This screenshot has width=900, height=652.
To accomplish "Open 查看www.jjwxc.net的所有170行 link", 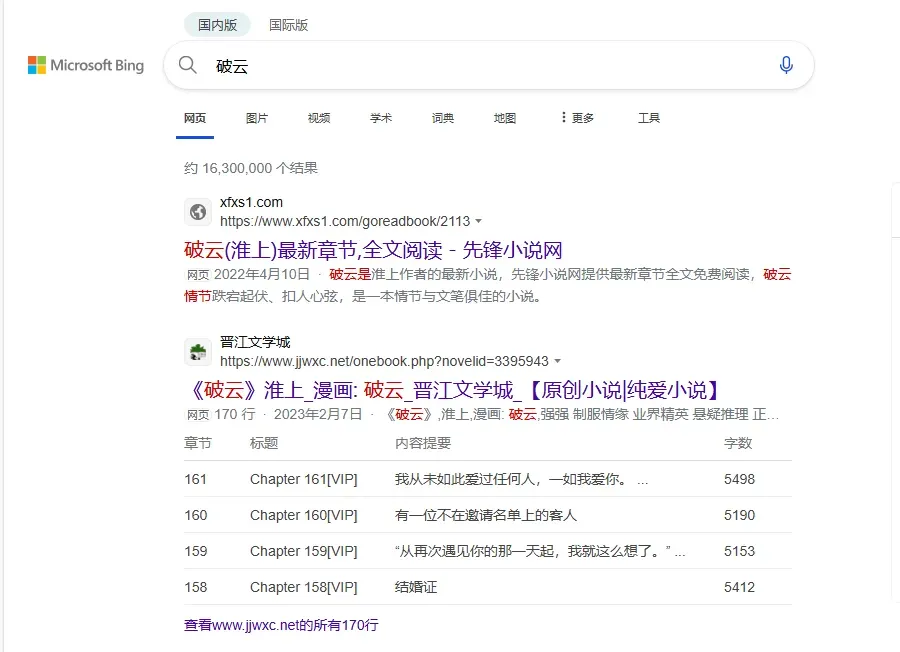I will [x=281, y=625].
